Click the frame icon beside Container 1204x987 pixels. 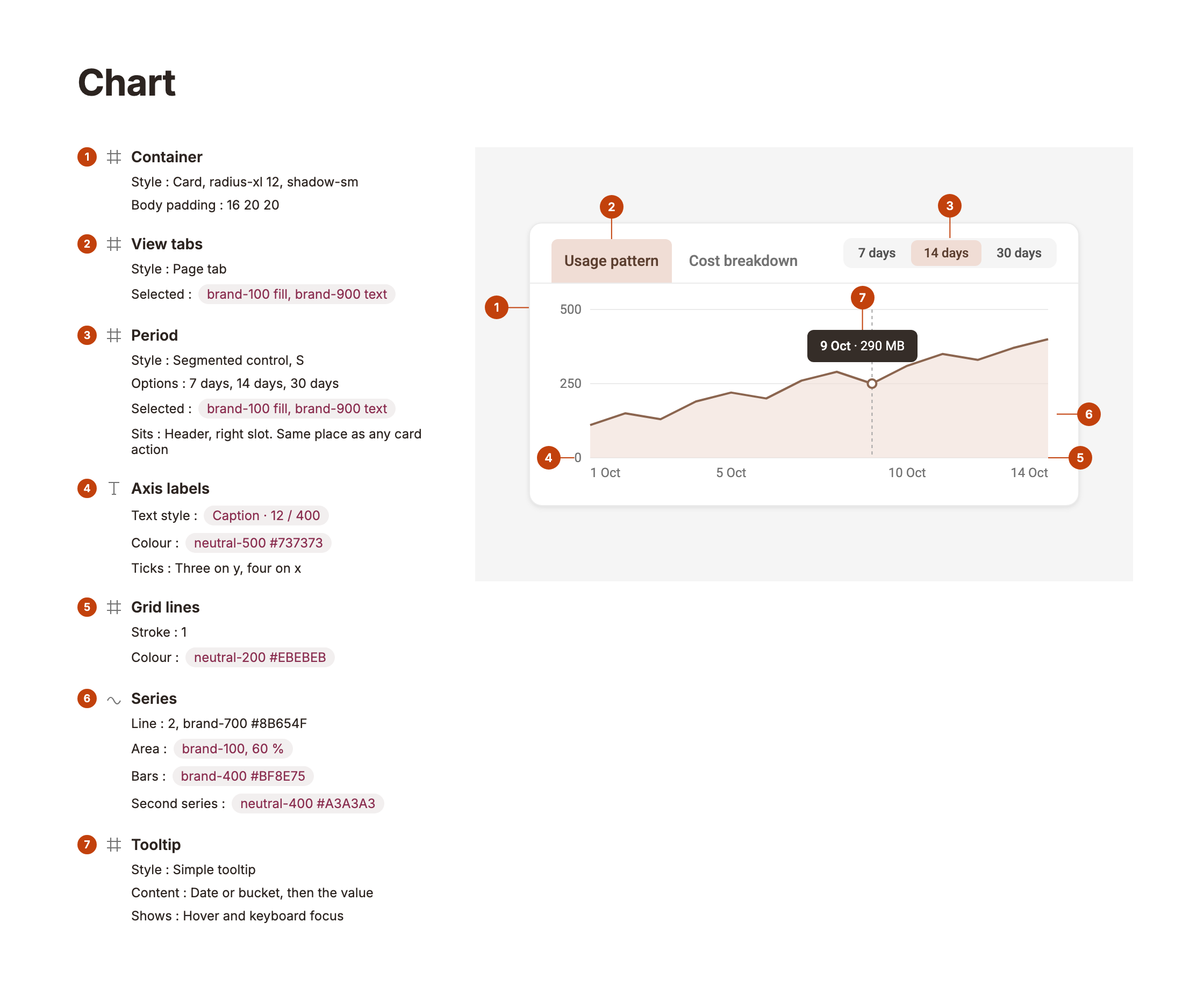114,157
